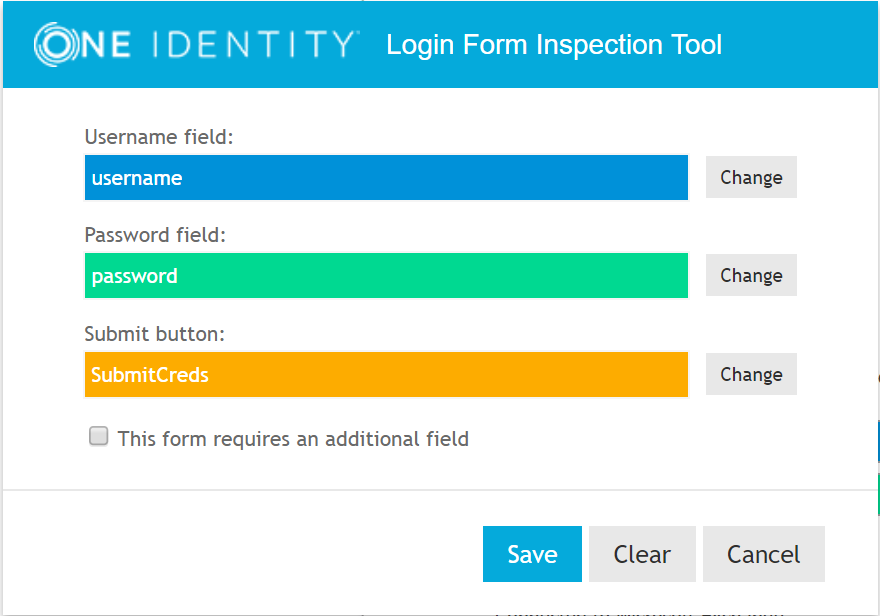
Task: Click the One Identity circular logo emblem
Action: coord(51,45)
